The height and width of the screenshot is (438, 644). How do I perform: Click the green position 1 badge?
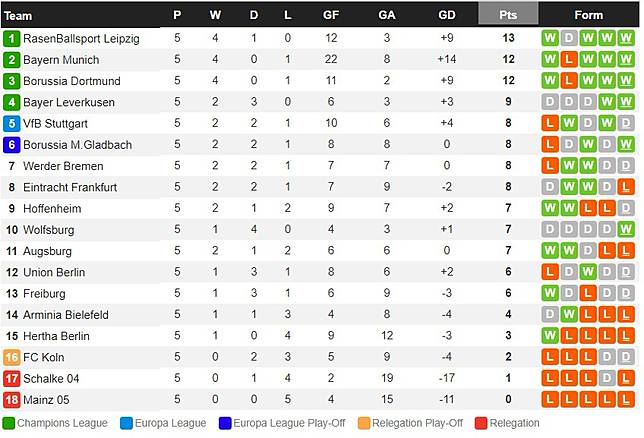coord(12,39)
